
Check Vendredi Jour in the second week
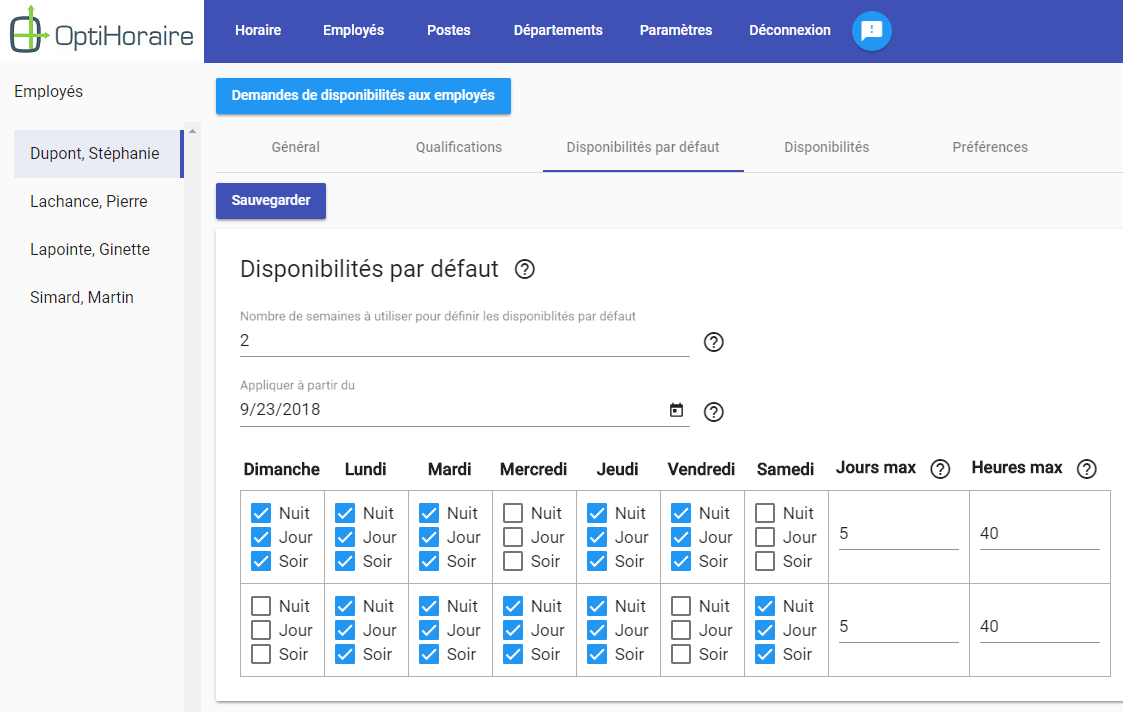tap(680, 630)
